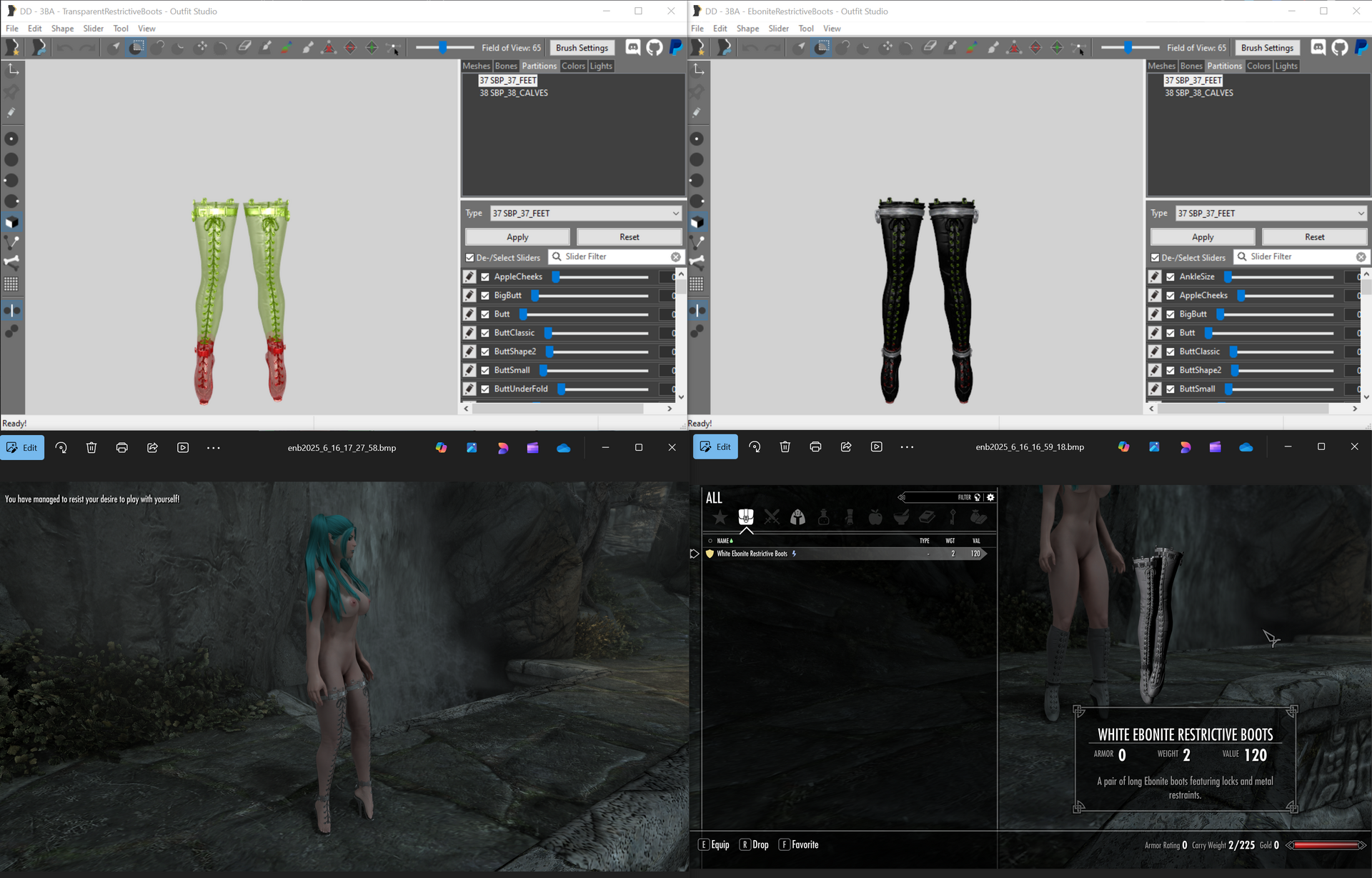Uncheck BigButt checkbox in TransparentRestrictiveBoots window

click(x=485, y=296)
